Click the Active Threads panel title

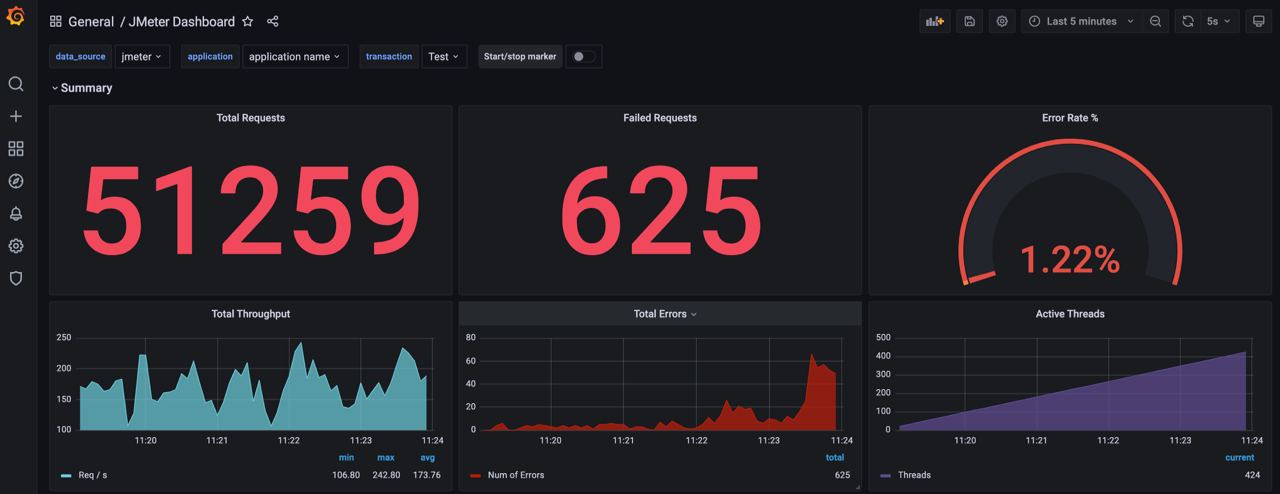1070,314
